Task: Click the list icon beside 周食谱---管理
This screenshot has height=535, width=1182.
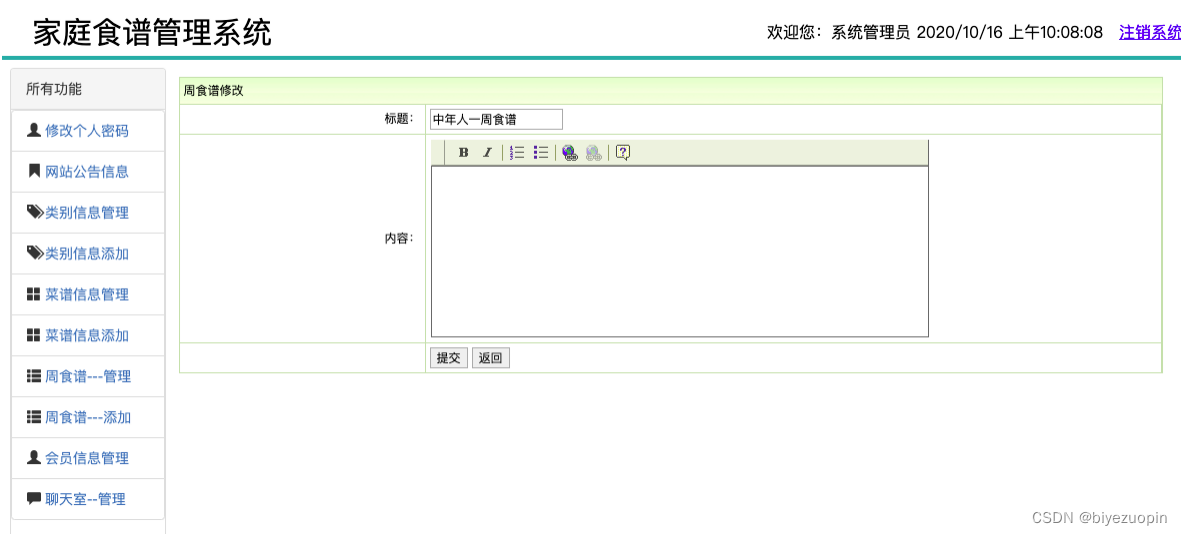Action: click(x=33, y=375)
